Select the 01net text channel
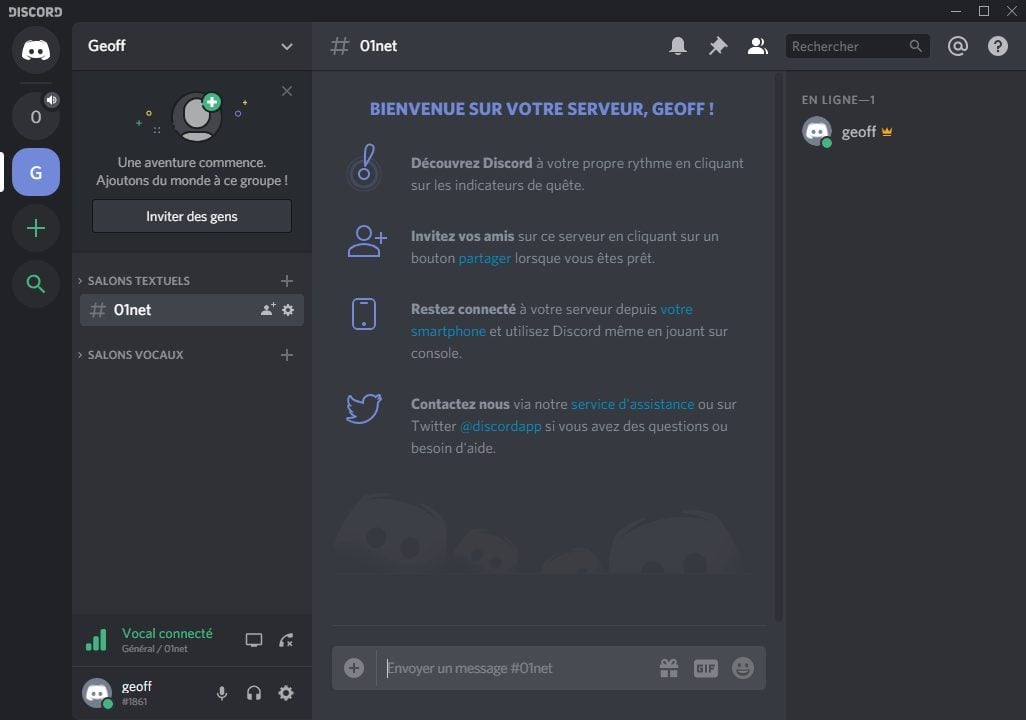 (192, 310)
